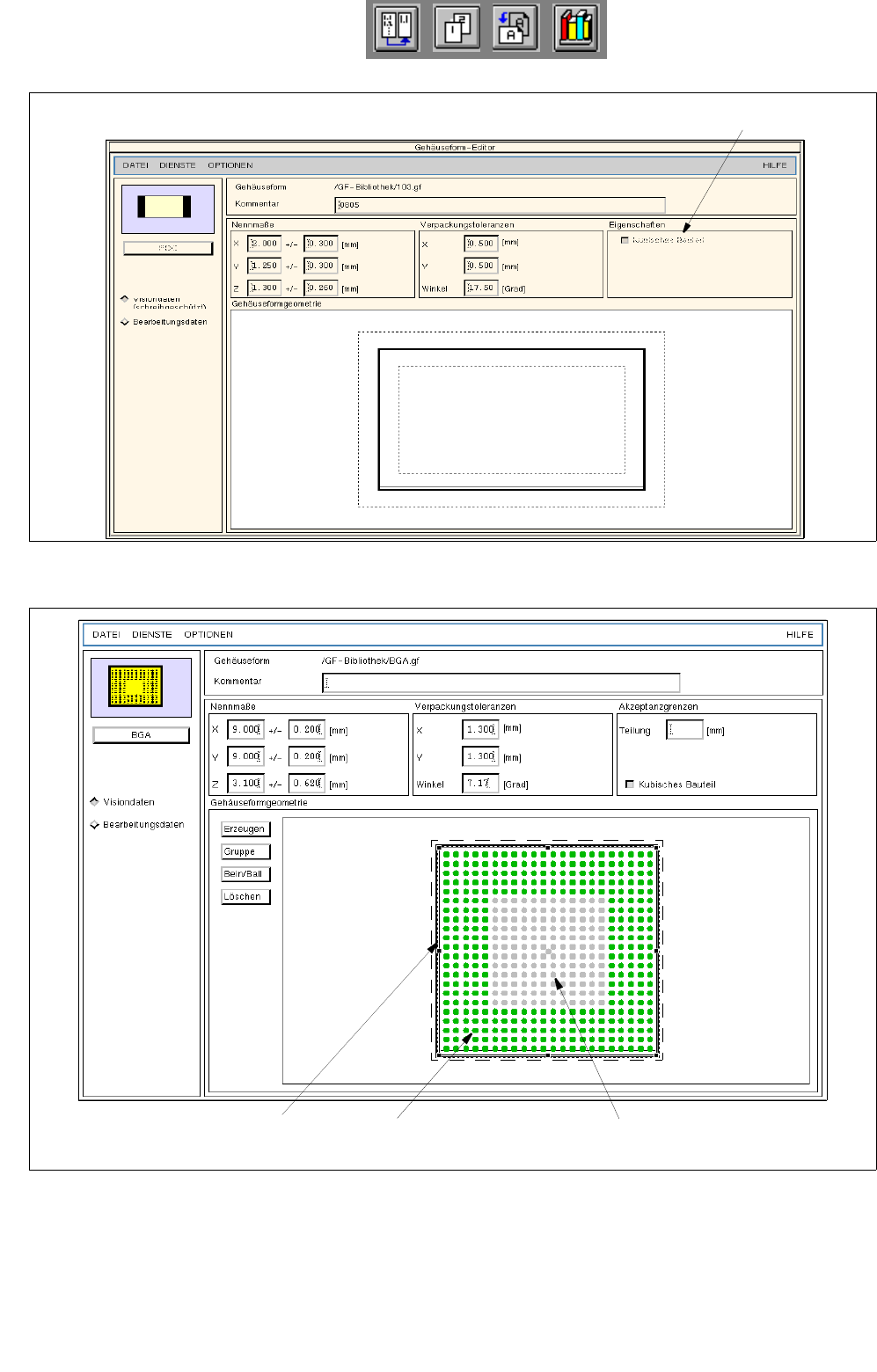The image size is (877, 1372).
Task: Click Winkel field showing 7.17
Action: [480, 784]
